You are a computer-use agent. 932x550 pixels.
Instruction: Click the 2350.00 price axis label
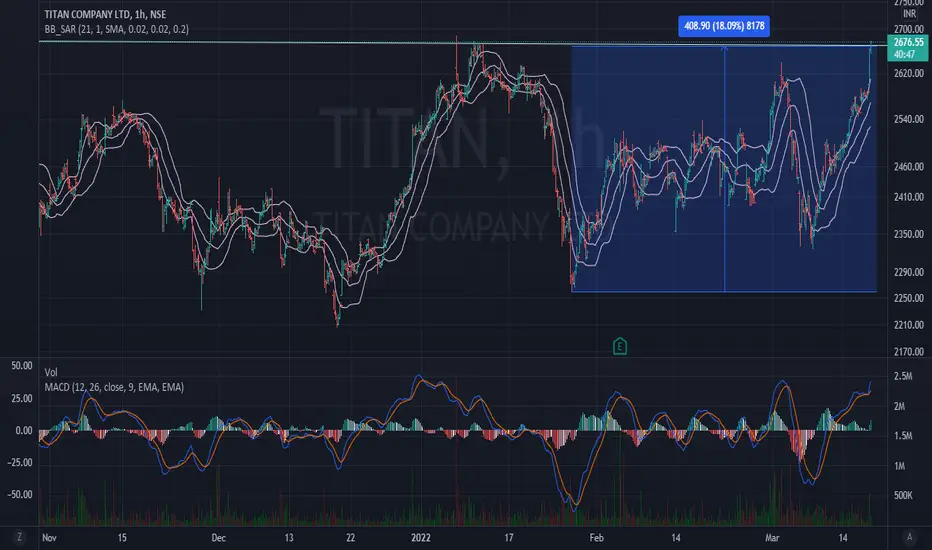[909, 234]
